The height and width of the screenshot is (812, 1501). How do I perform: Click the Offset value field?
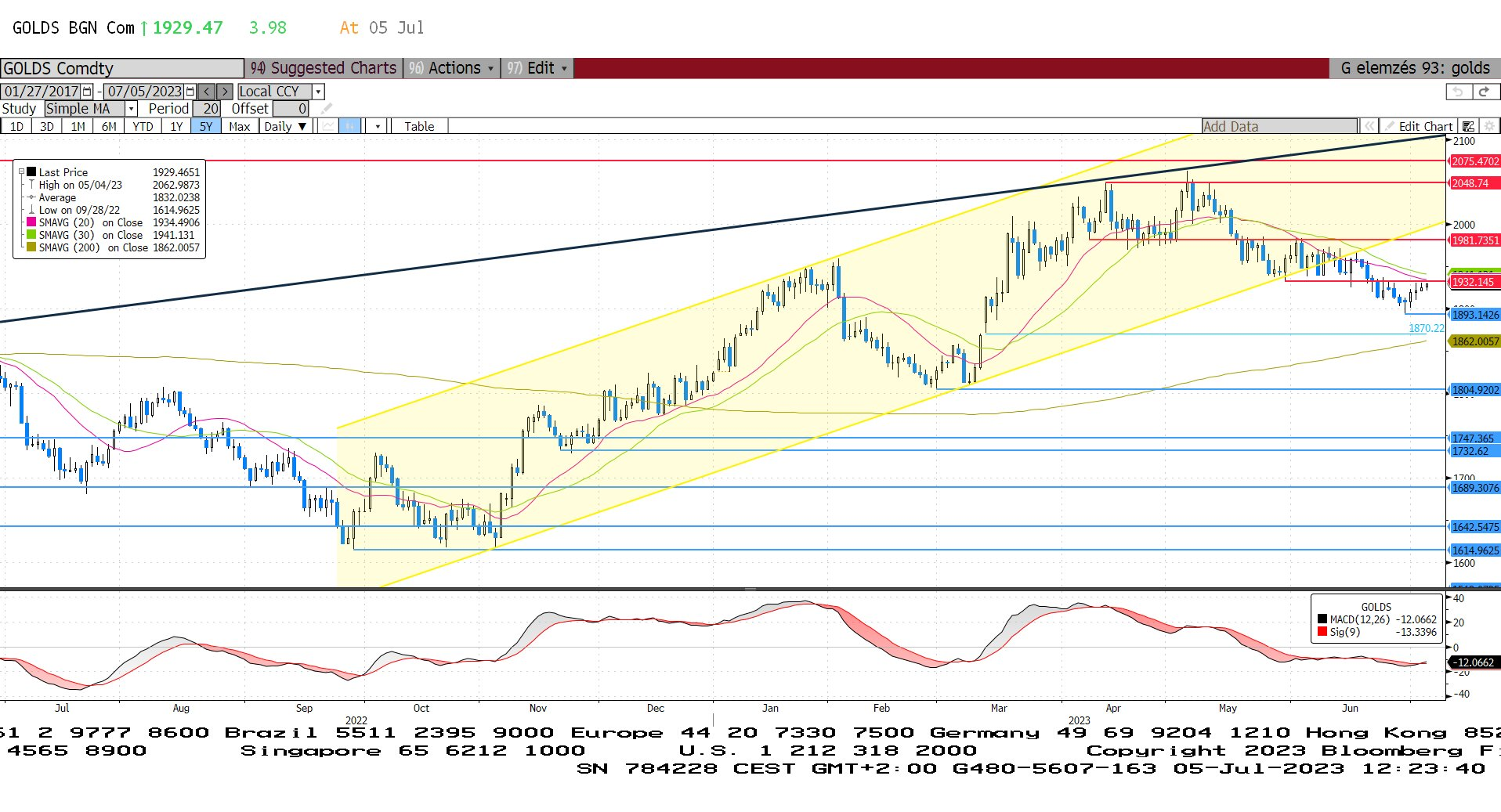click(291, 109)
